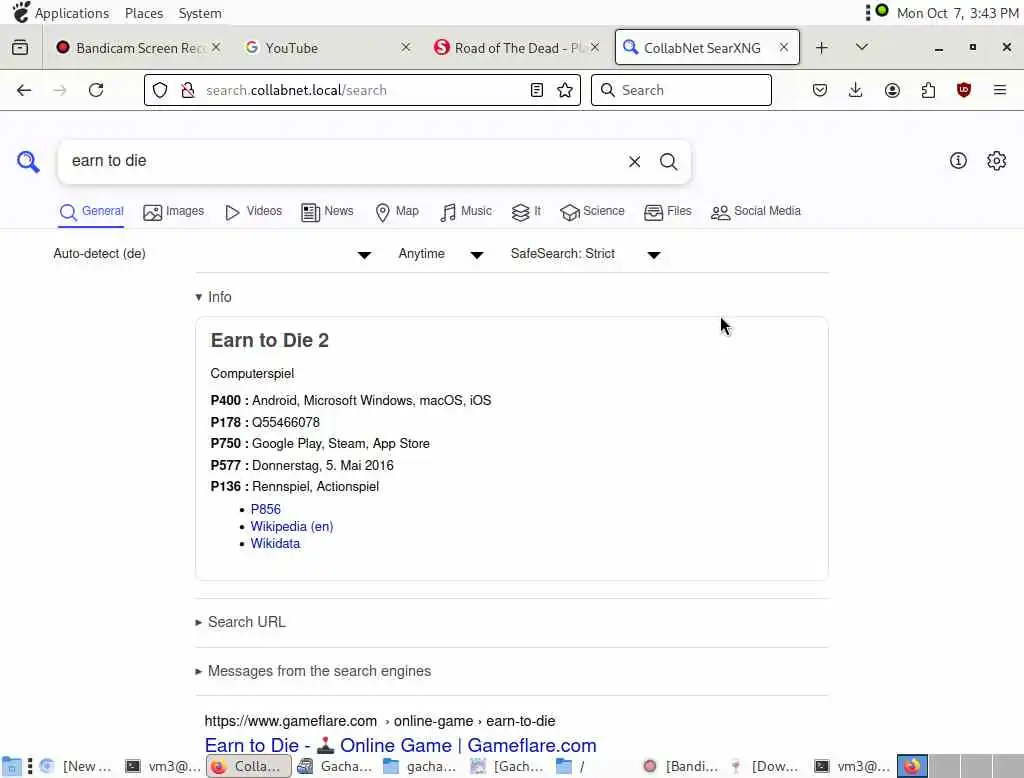Open the Firefox hamburger menu
This screenshot has height=778, width=1024.
point(1000,90)
